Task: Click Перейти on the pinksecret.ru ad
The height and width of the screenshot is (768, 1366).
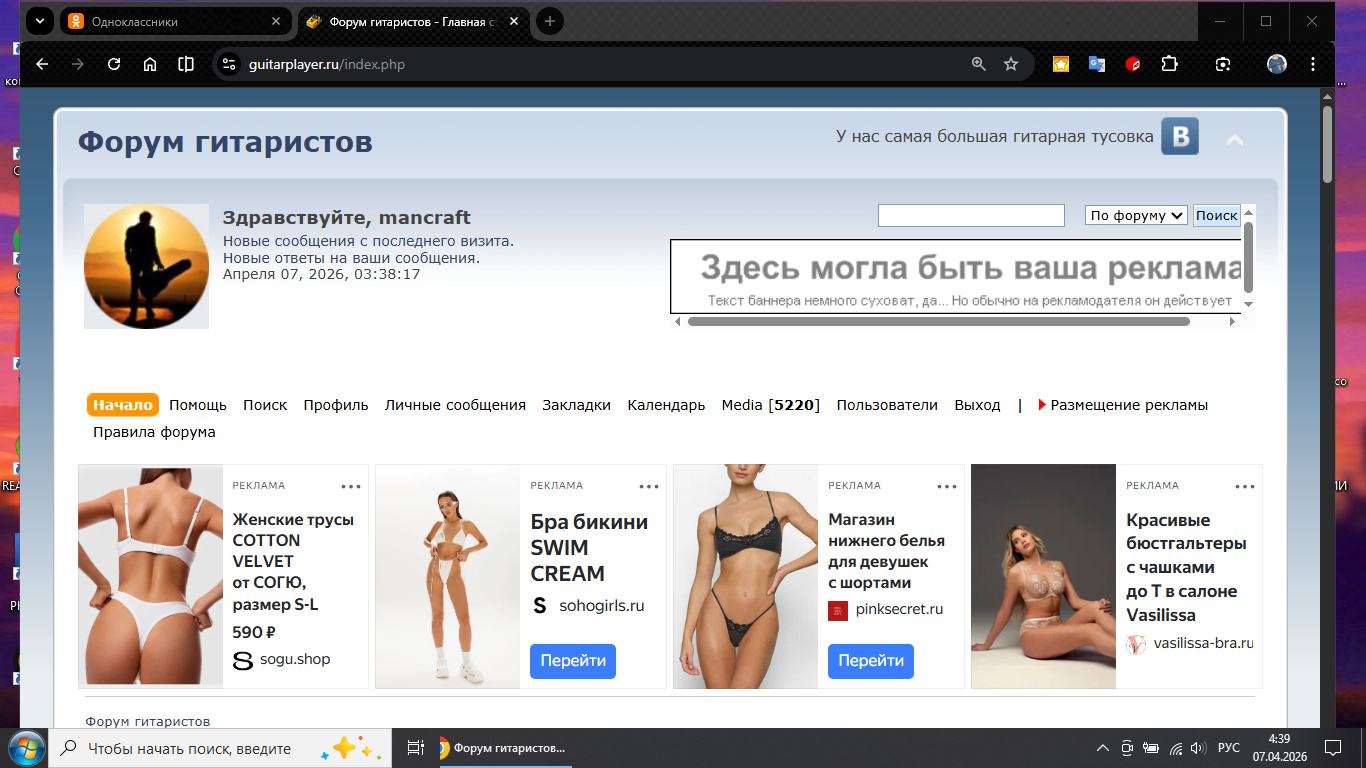Action: (871, 661)
